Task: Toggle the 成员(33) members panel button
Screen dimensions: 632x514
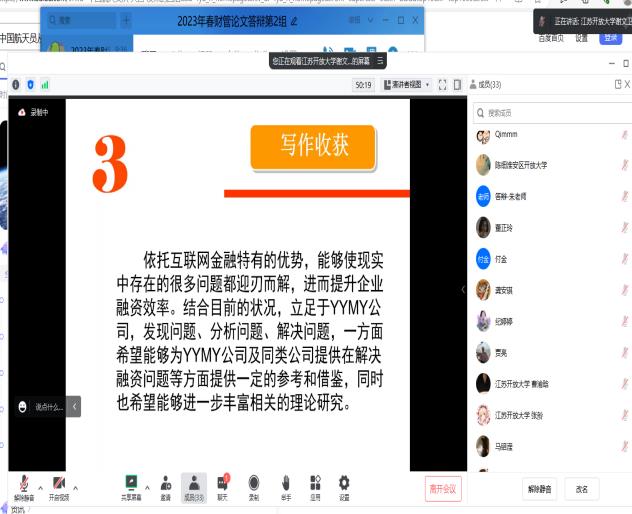Action: [194, 484]
